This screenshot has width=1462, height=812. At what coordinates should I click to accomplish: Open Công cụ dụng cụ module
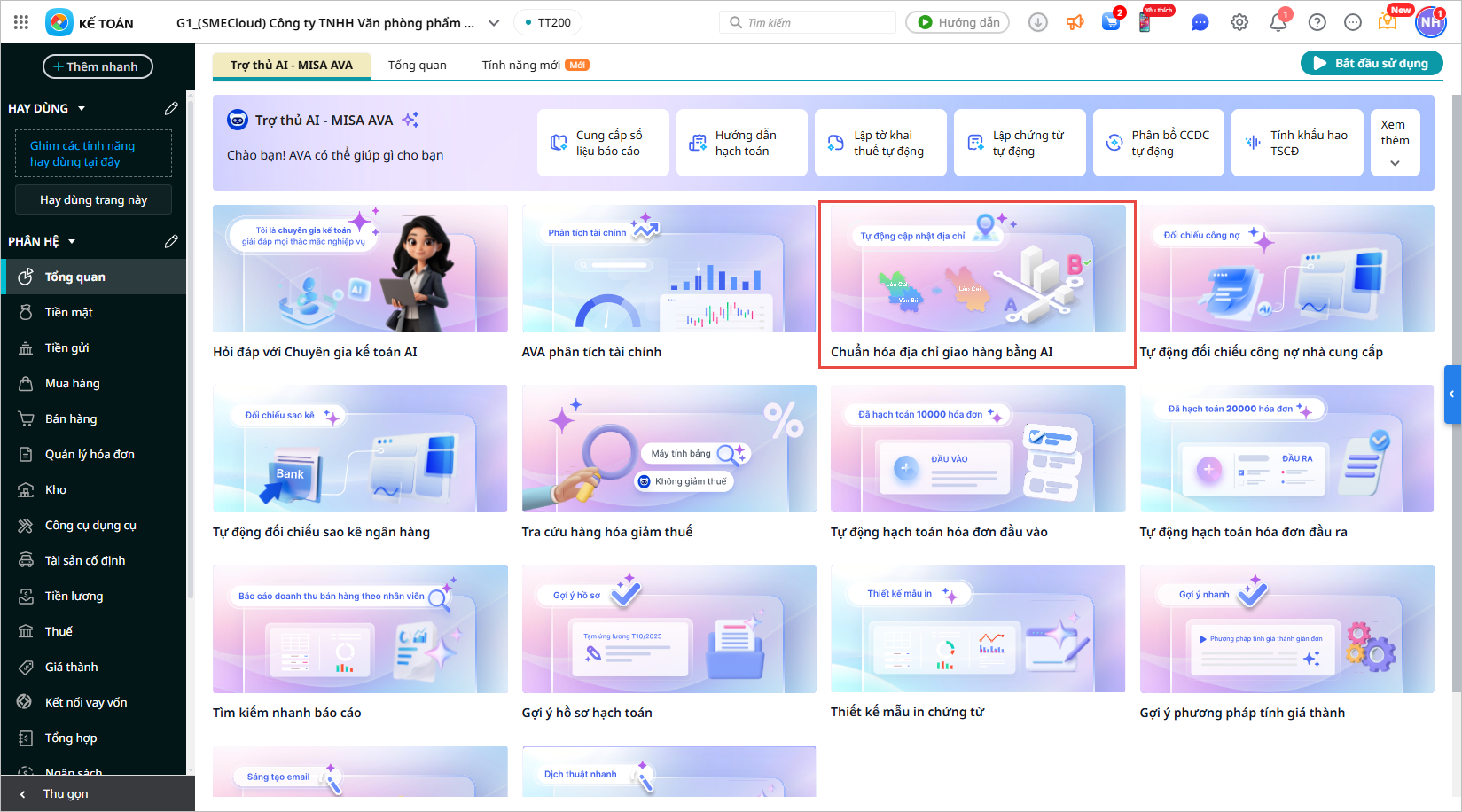coord(93,525)
